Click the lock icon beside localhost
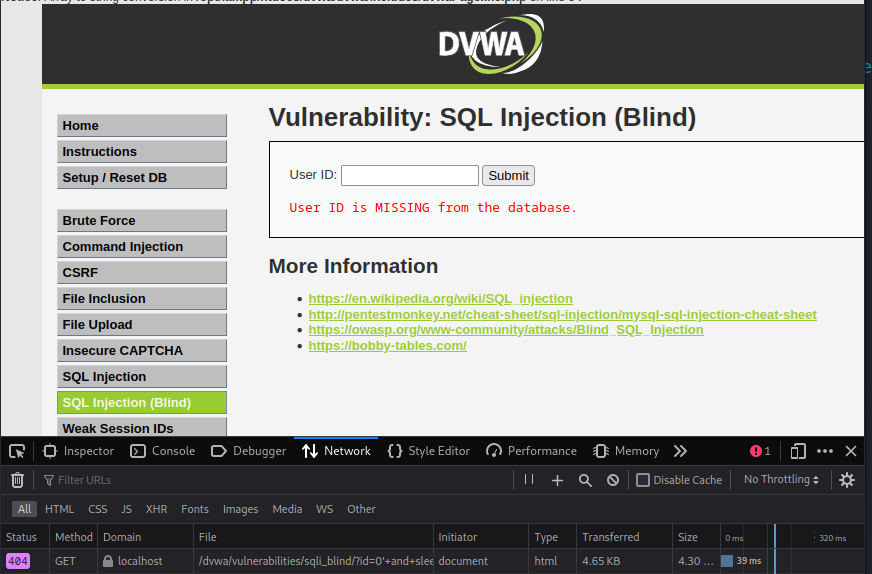Viewport: 872px width, 574px height. tap(108, 561)
